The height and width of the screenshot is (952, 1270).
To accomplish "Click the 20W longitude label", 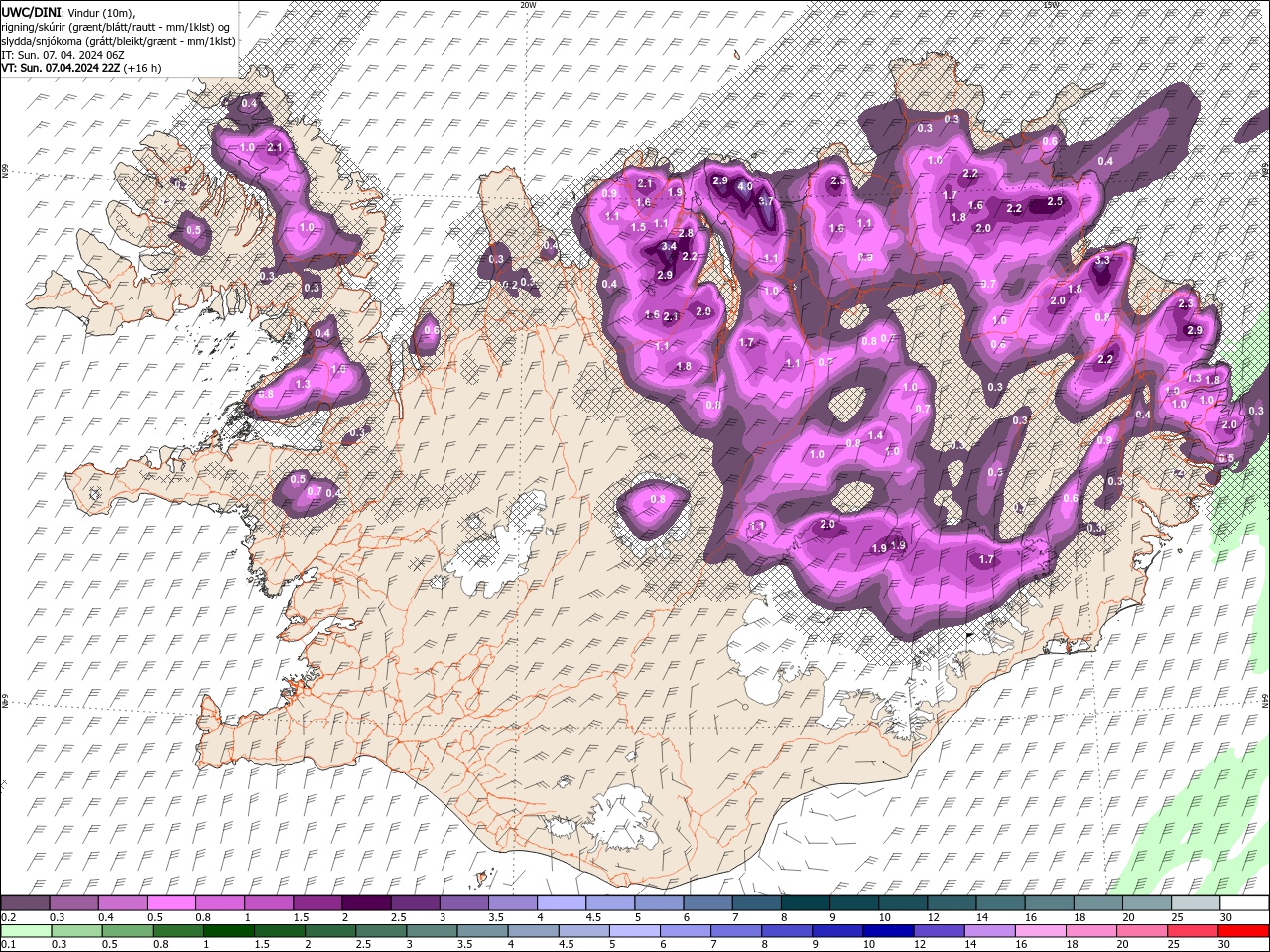I will tap(528, 5).
